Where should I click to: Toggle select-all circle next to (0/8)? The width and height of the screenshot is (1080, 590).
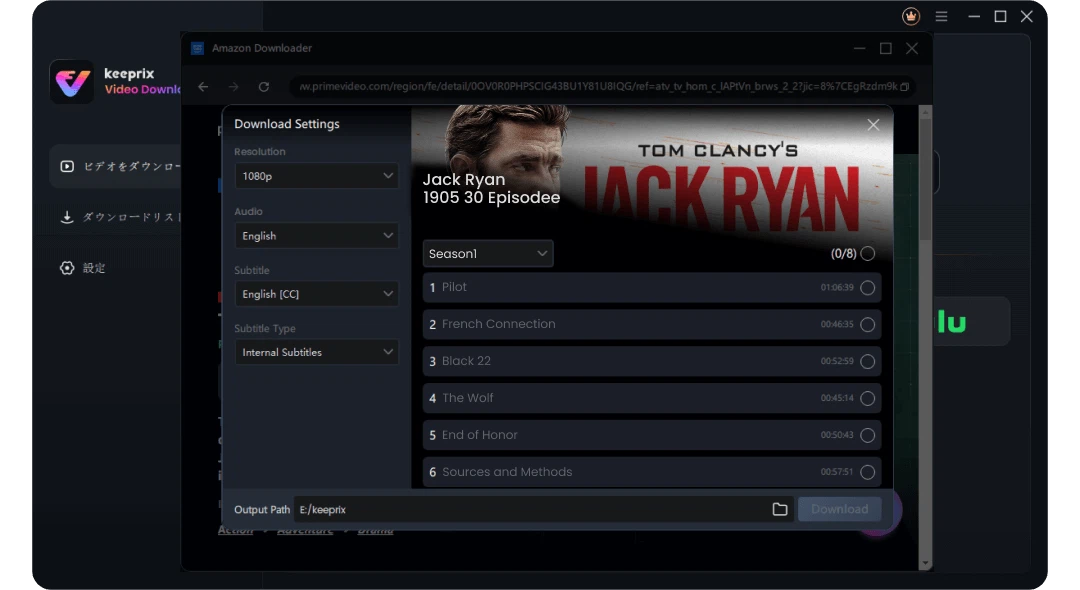click(x=867, y=254)
